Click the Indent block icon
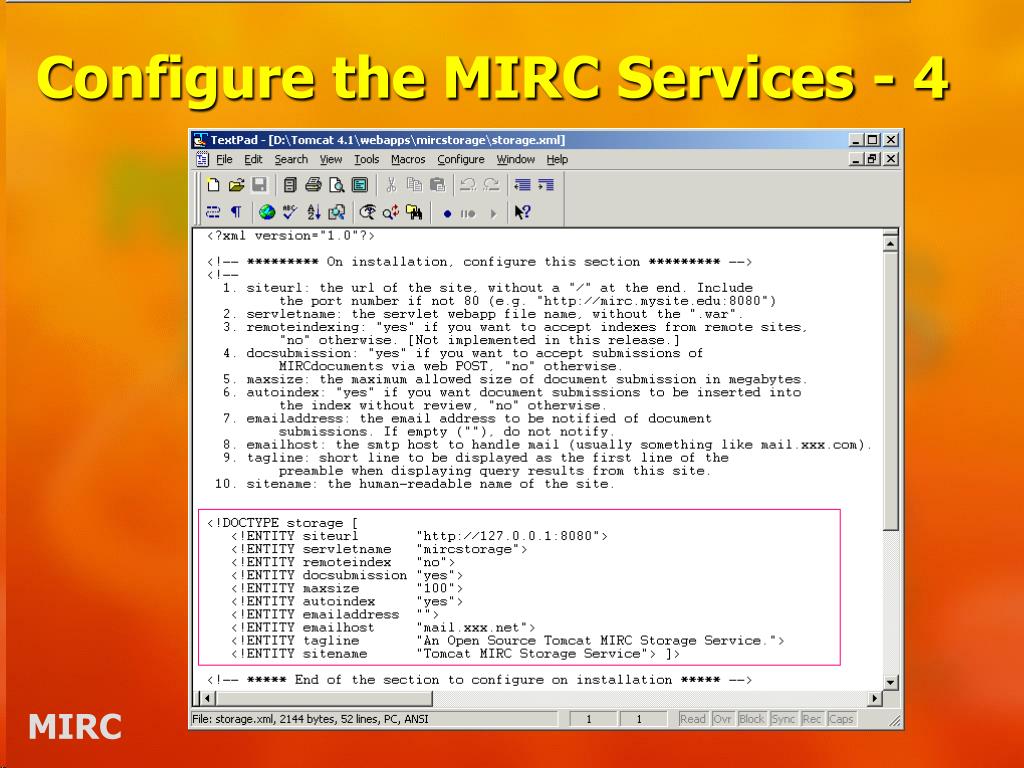This screenshot has height=768, width=1024. (x=546, y=185)
